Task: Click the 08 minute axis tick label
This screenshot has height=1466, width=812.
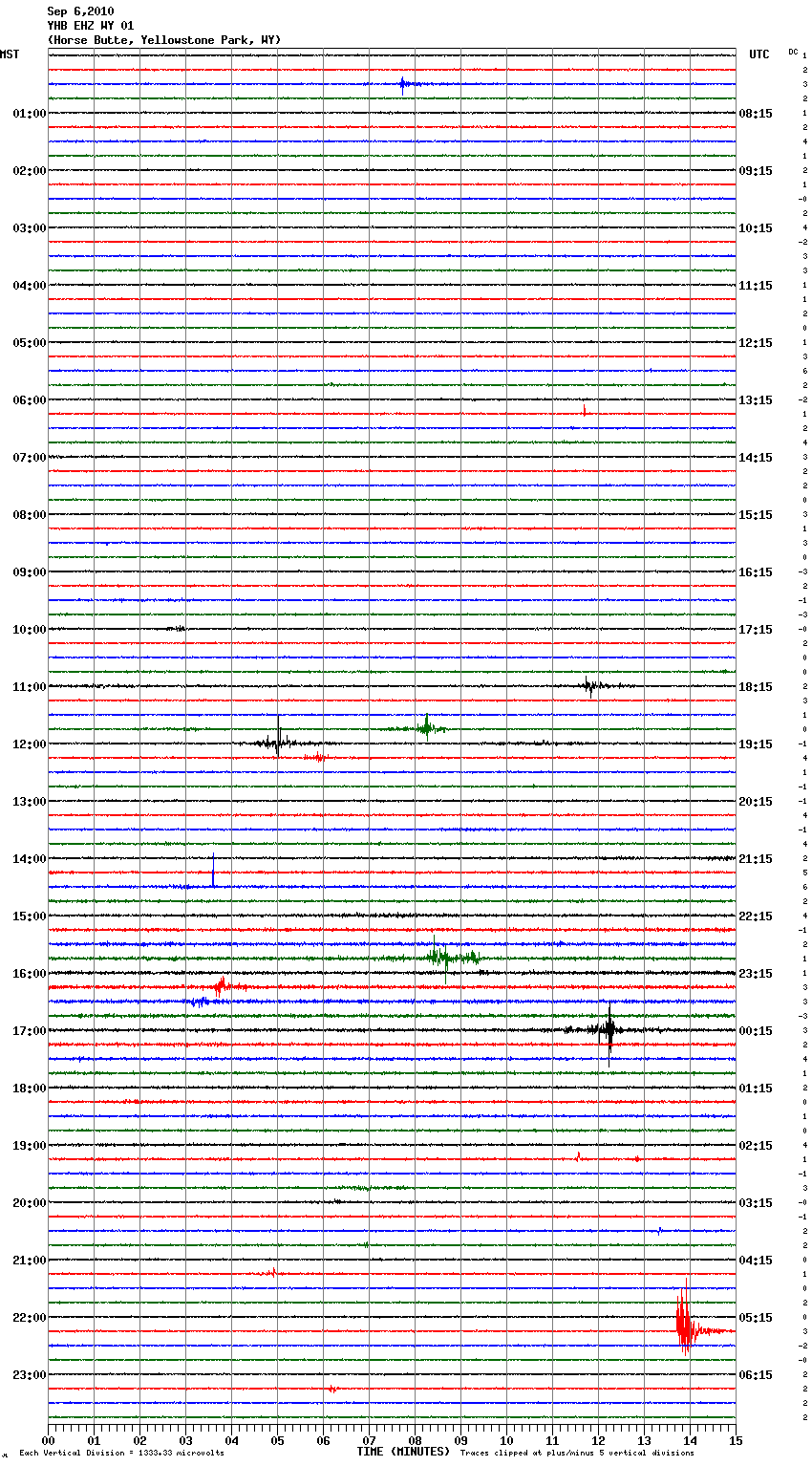Action: [415, 1440]
